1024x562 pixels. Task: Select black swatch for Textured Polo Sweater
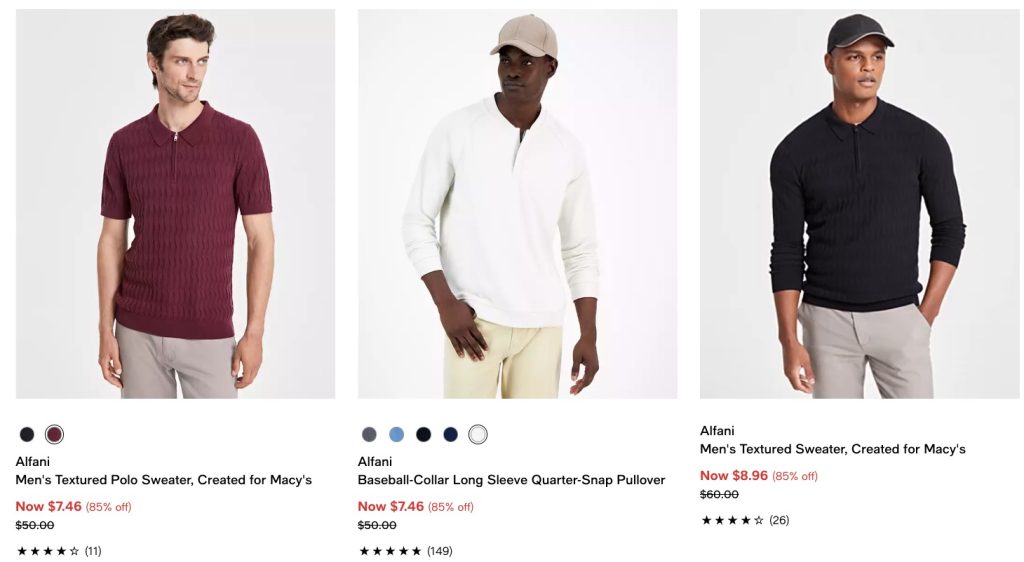click(27, 434)
